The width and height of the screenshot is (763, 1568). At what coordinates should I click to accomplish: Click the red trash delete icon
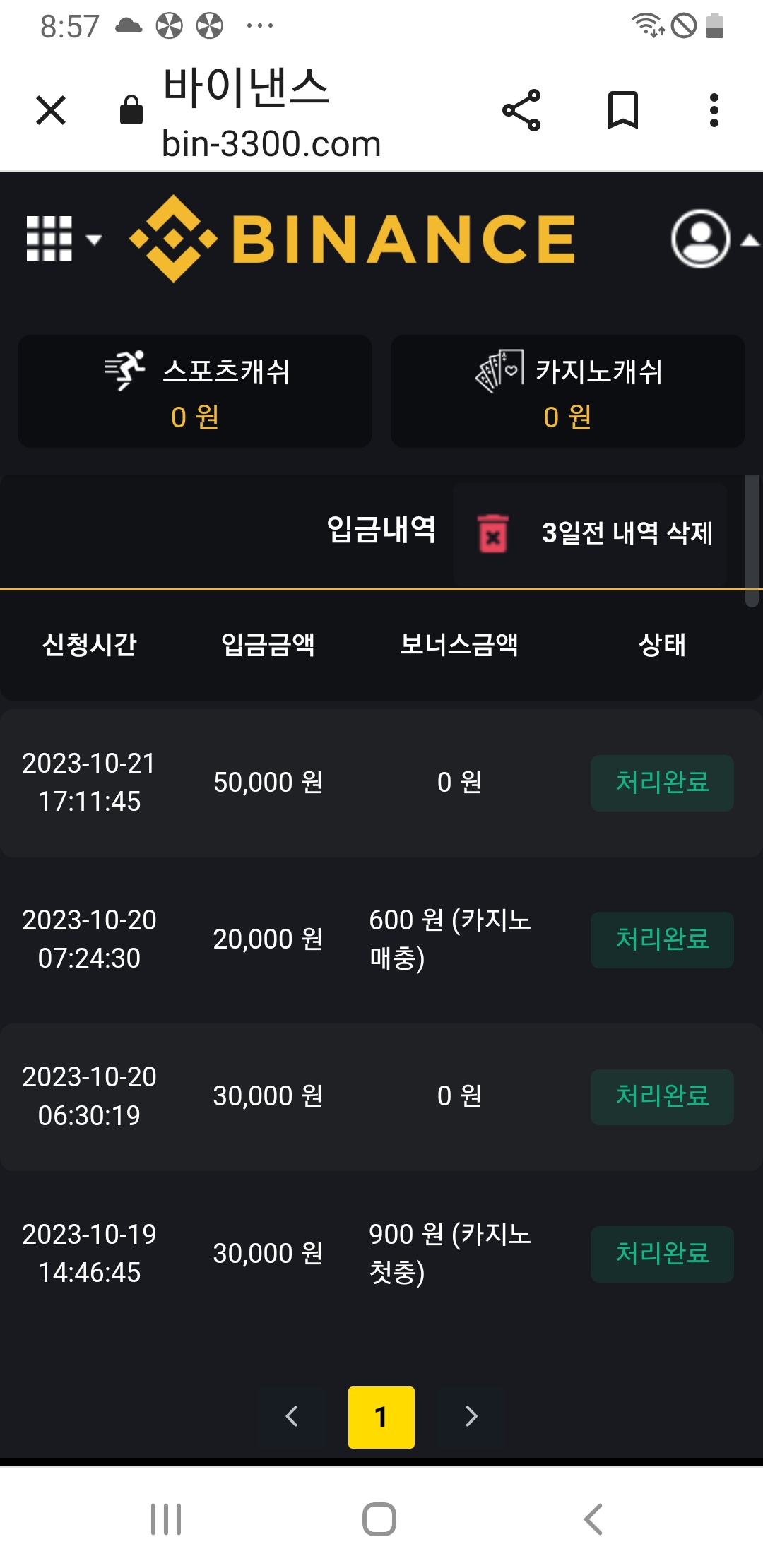tap(493, 533)
